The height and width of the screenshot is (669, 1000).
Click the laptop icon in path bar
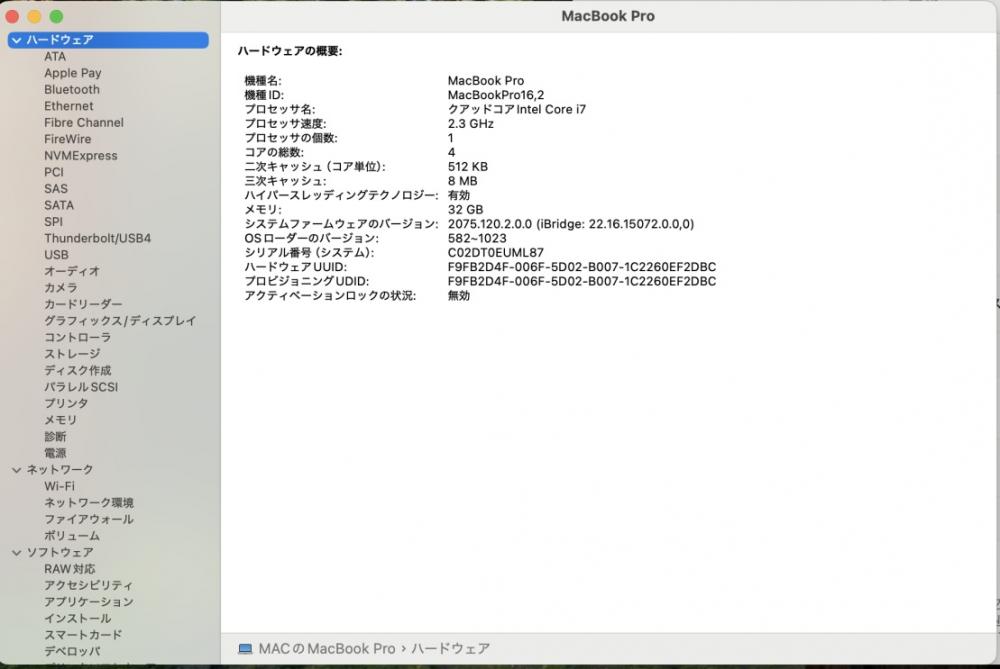[245, 649]
